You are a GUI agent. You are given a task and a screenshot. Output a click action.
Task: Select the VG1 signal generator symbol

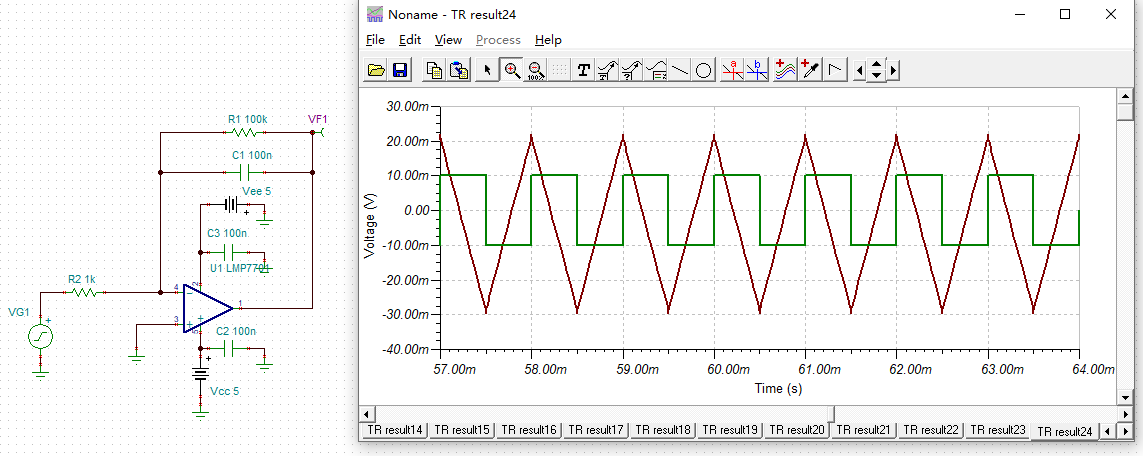(40, 337)
